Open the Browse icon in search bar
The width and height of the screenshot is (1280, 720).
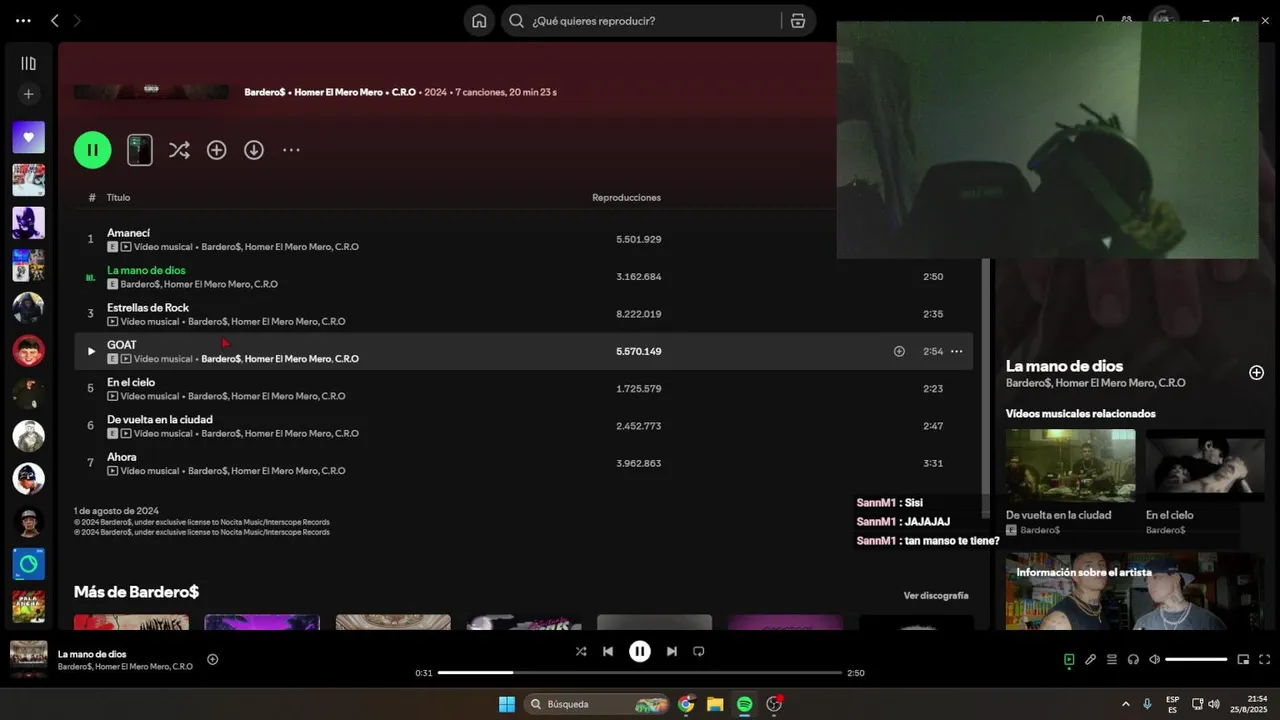pyautogui.click(x=798, y=21)
